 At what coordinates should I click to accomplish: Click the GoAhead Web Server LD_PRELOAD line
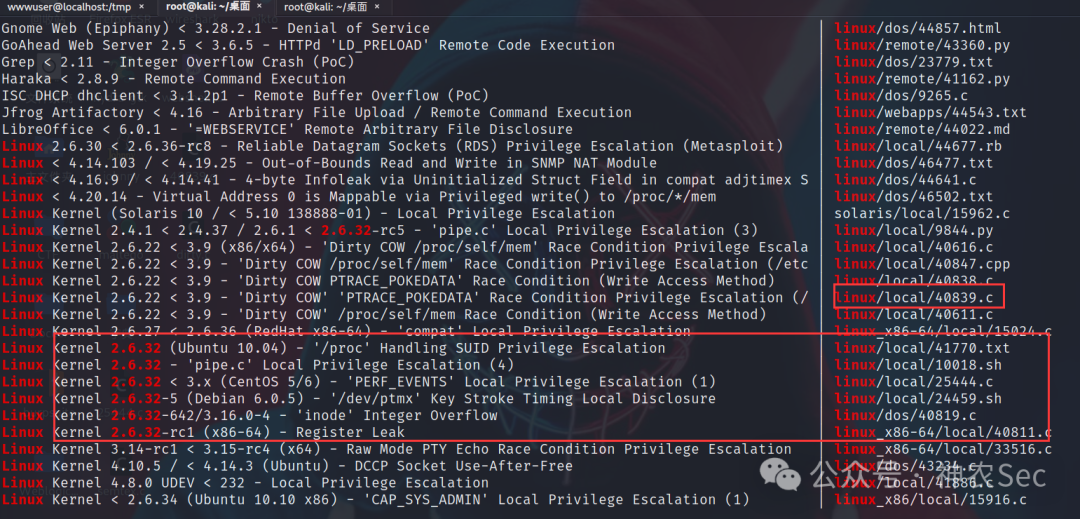(308, 45)
